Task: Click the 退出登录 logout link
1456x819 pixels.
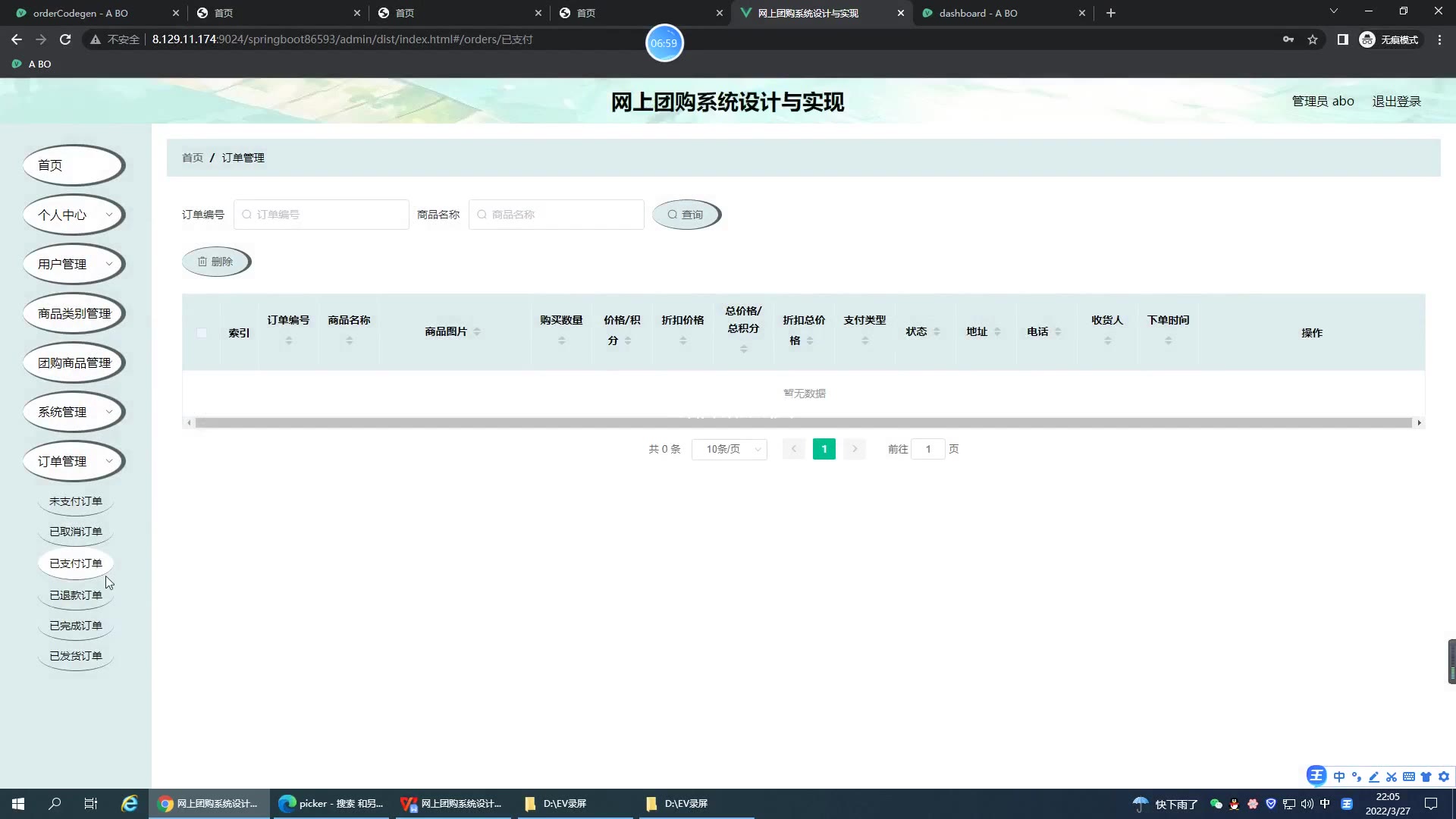Action: pos(1396,102)
